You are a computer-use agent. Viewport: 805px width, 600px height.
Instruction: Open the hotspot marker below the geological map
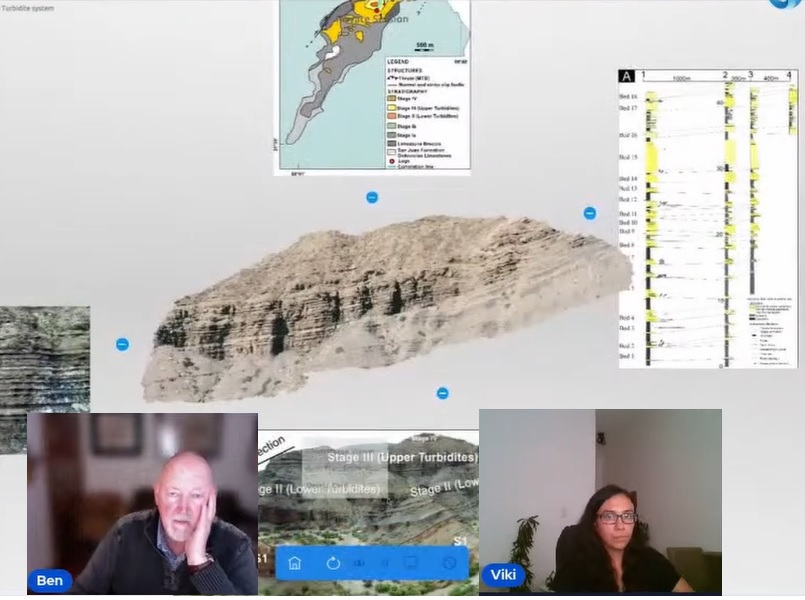click(x=372, y=197)
